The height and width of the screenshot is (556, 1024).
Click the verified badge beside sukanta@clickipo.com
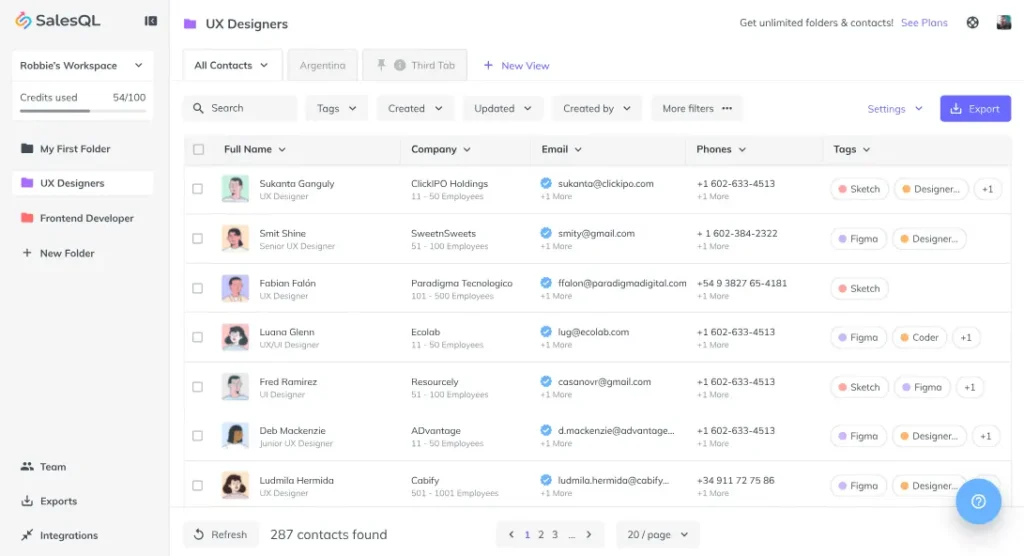[x=546, y=184]
